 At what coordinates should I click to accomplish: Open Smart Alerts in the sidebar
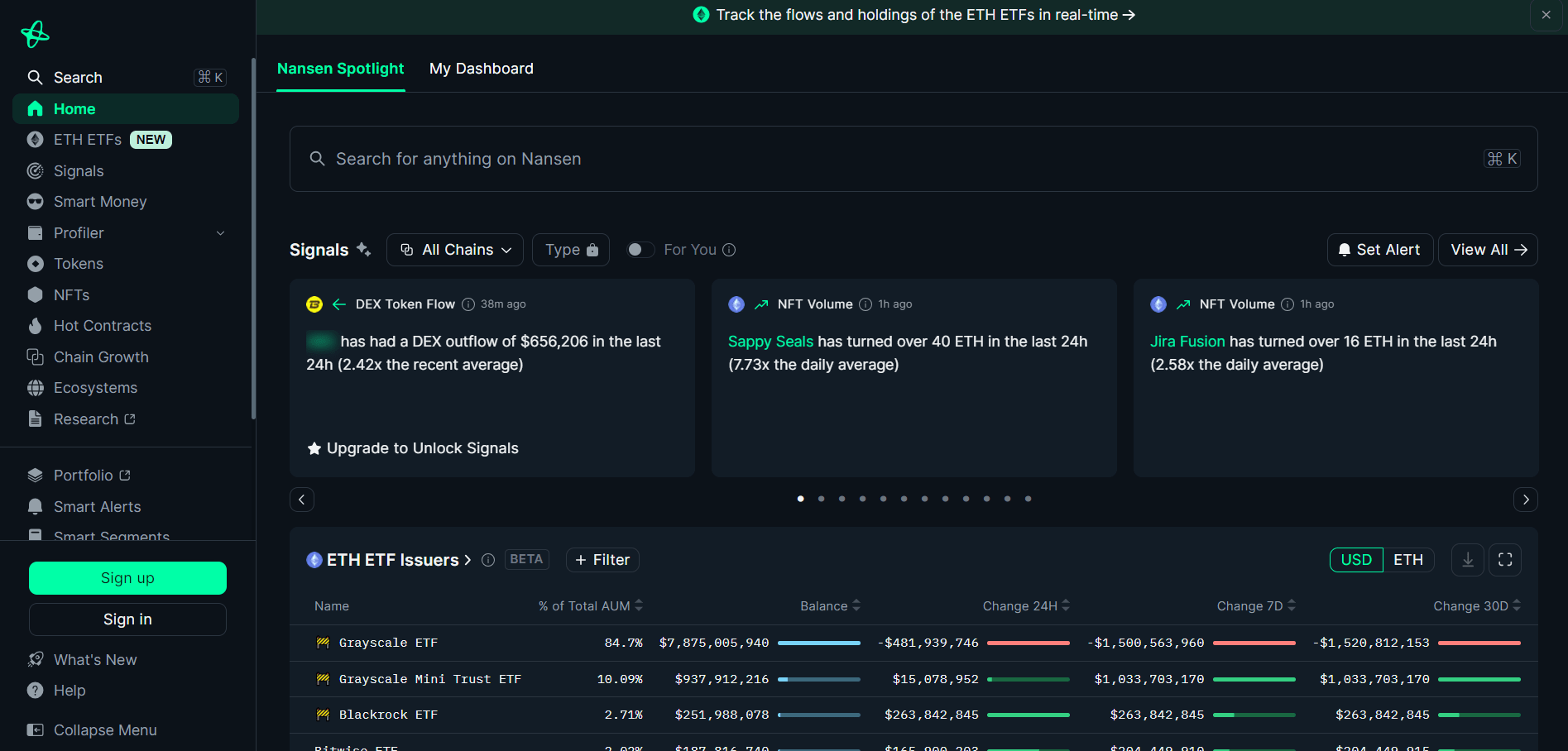click(x=126, y=507)
